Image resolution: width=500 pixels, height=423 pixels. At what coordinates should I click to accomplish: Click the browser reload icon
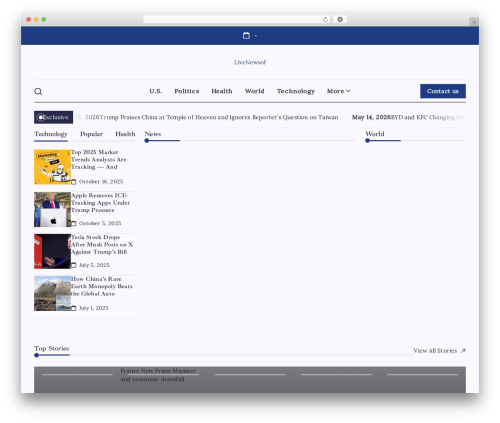(325, 19)
